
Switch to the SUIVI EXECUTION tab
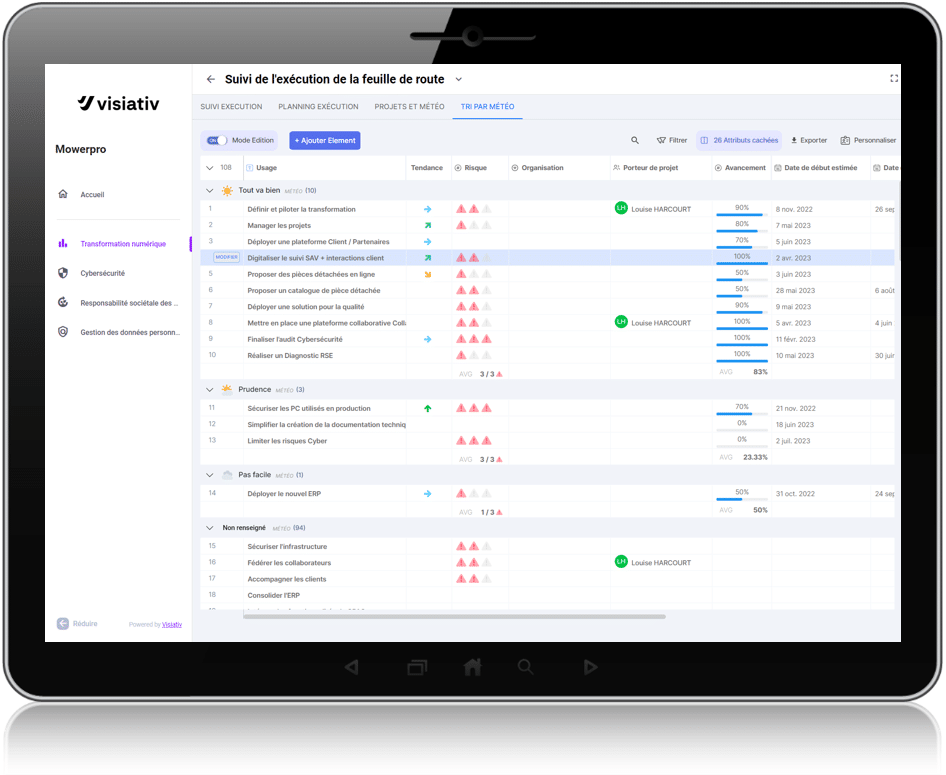click(231, 107)
